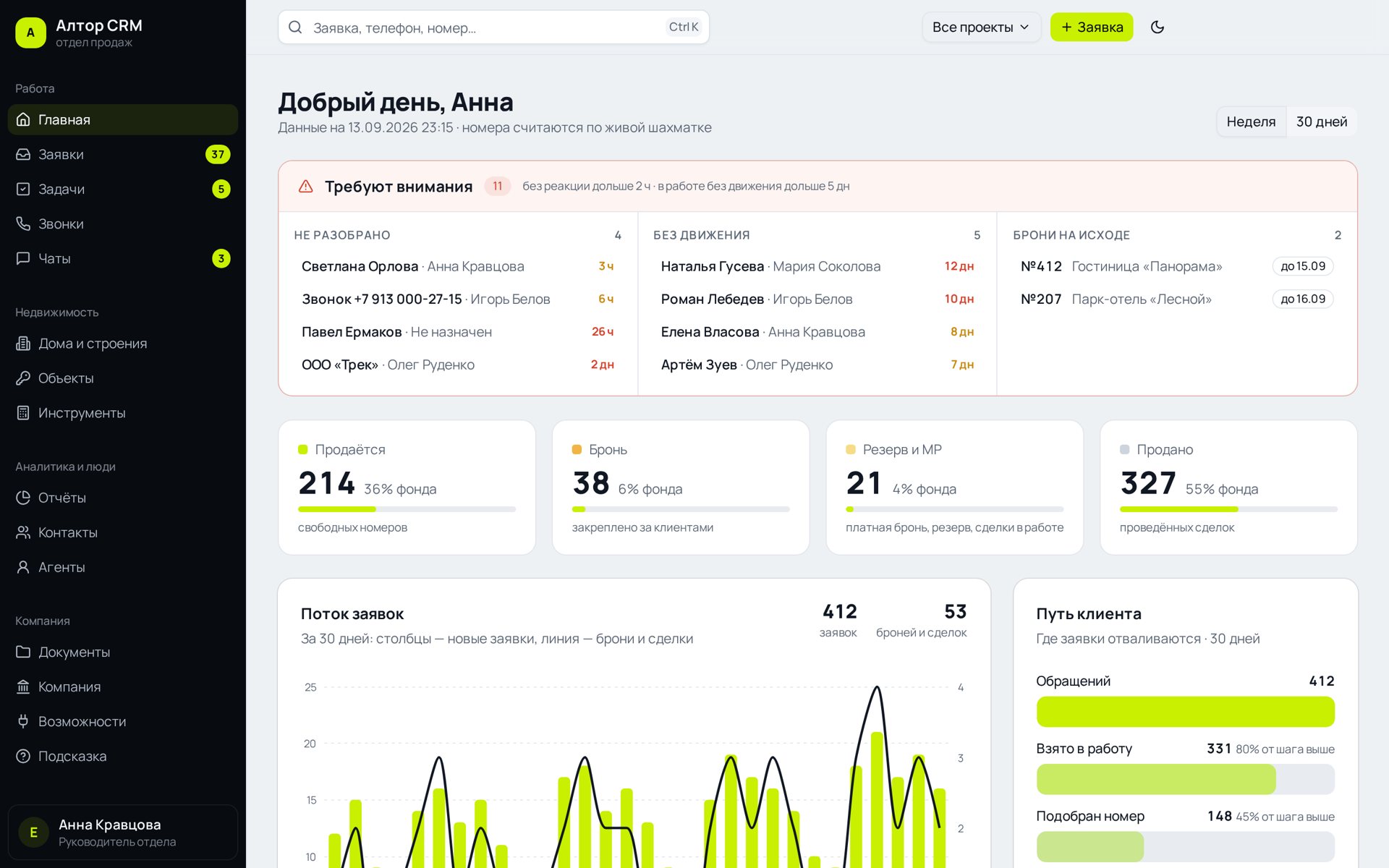Viewport: 1389px width, 868px height.
Task: Open the Документы section
Action: pos(123,652)
